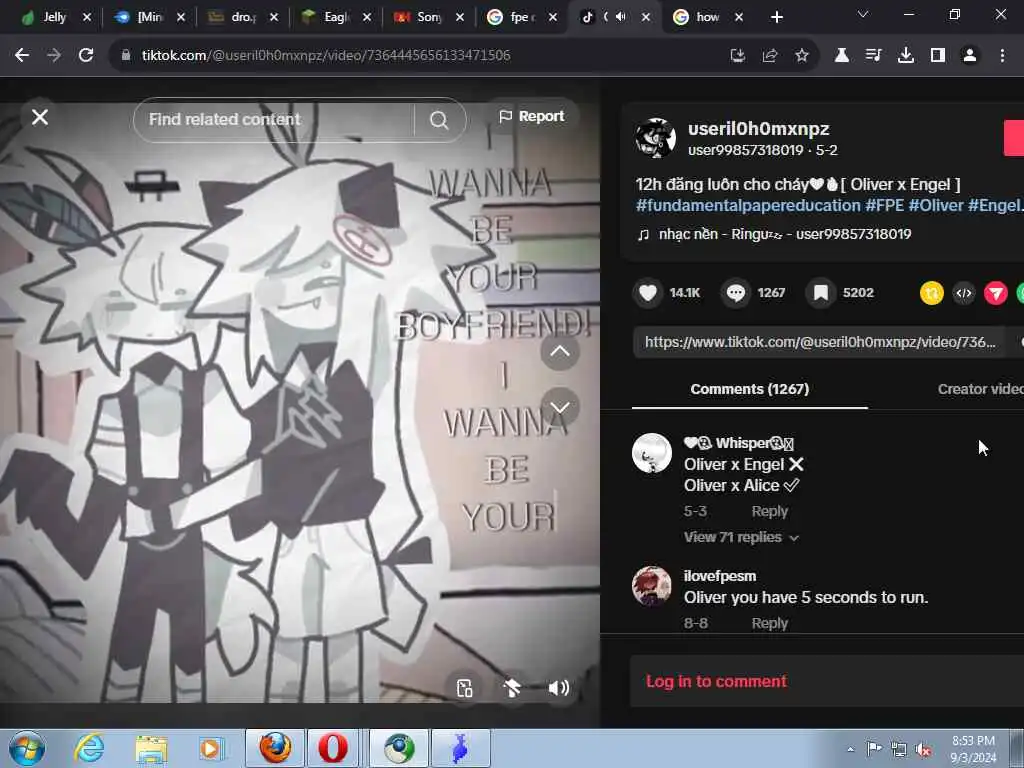Click the yellow repost icon
The image size is (1024, 768).
[x=932, y=293]
